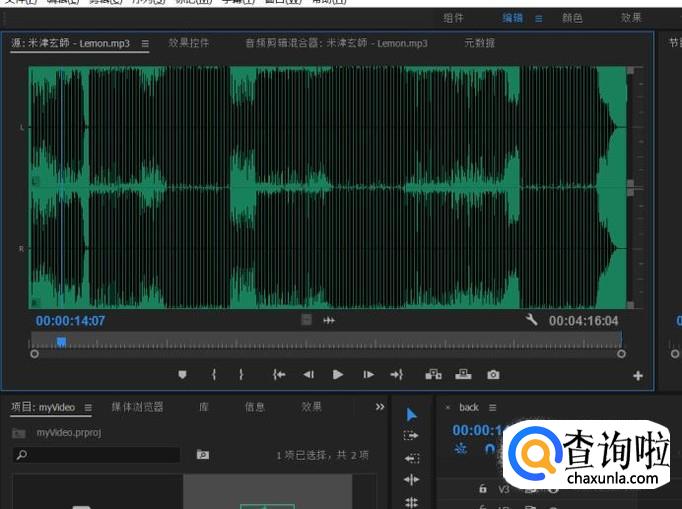Click the Add Marker icon

pyautogui.click(x=182, y=374)
